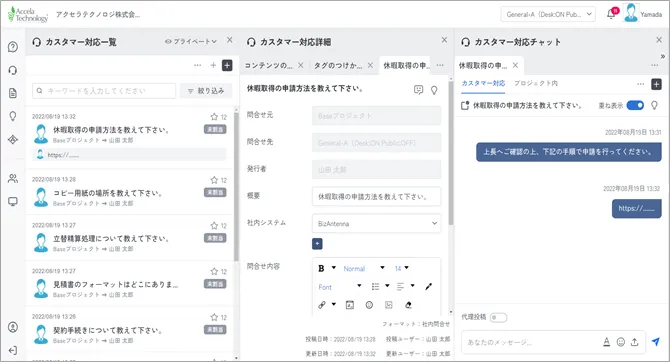Click the 絞り込み filter button
The image size is (670, 362).
(206, 91)
